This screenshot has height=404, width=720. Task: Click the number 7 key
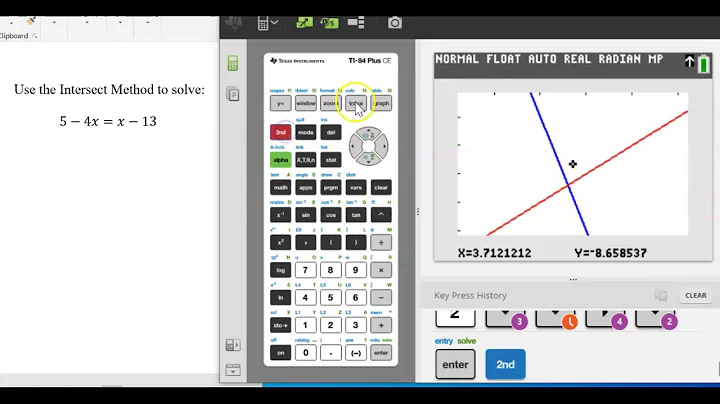pyautogui.click(x=306, y=270)
